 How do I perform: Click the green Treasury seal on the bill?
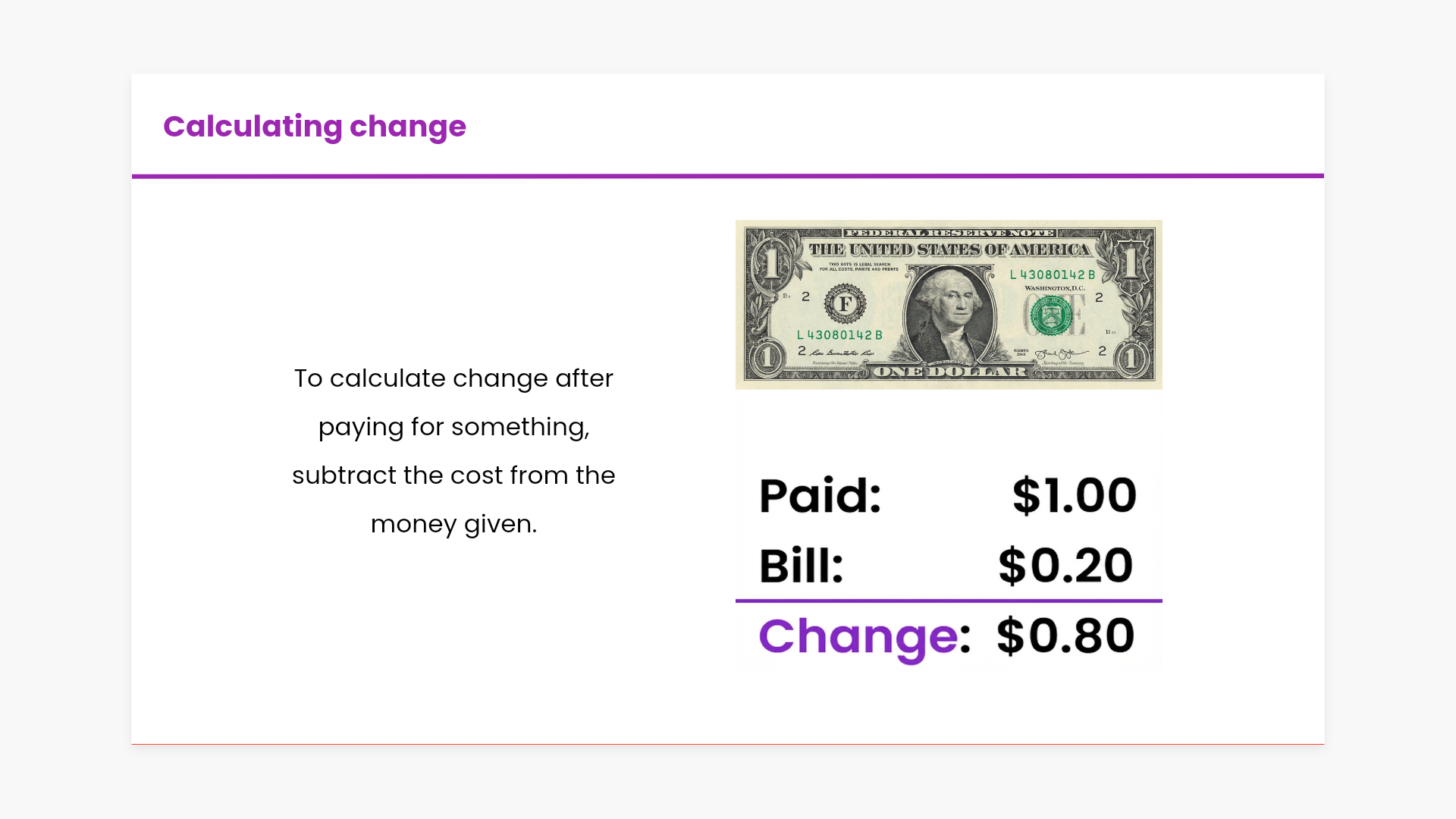click(x=1051, y=315)
